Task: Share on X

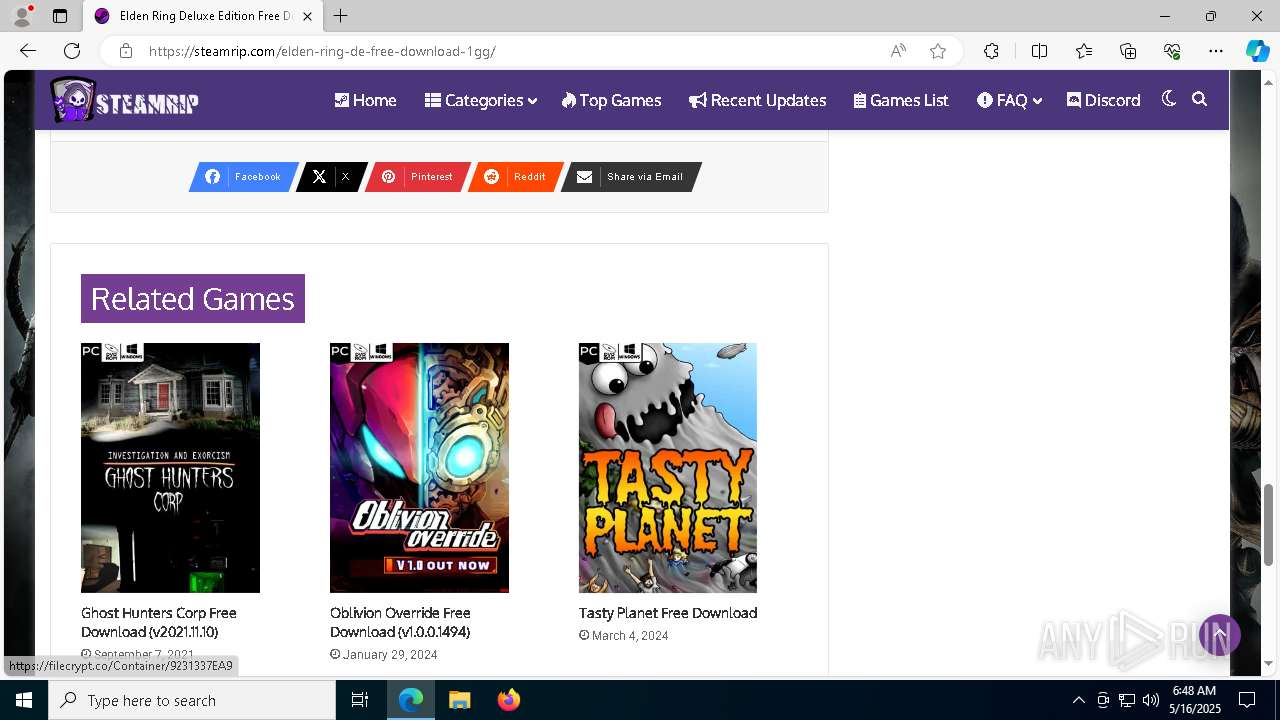Action: pos(331,177)
